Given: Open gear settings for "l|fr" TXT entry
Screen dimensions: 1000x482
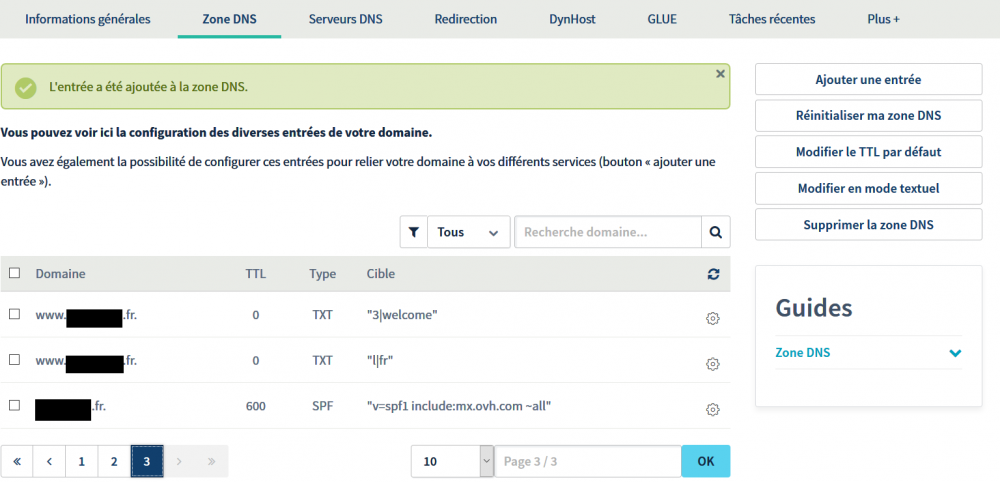Looking at the screenshot, I should 712,364.
